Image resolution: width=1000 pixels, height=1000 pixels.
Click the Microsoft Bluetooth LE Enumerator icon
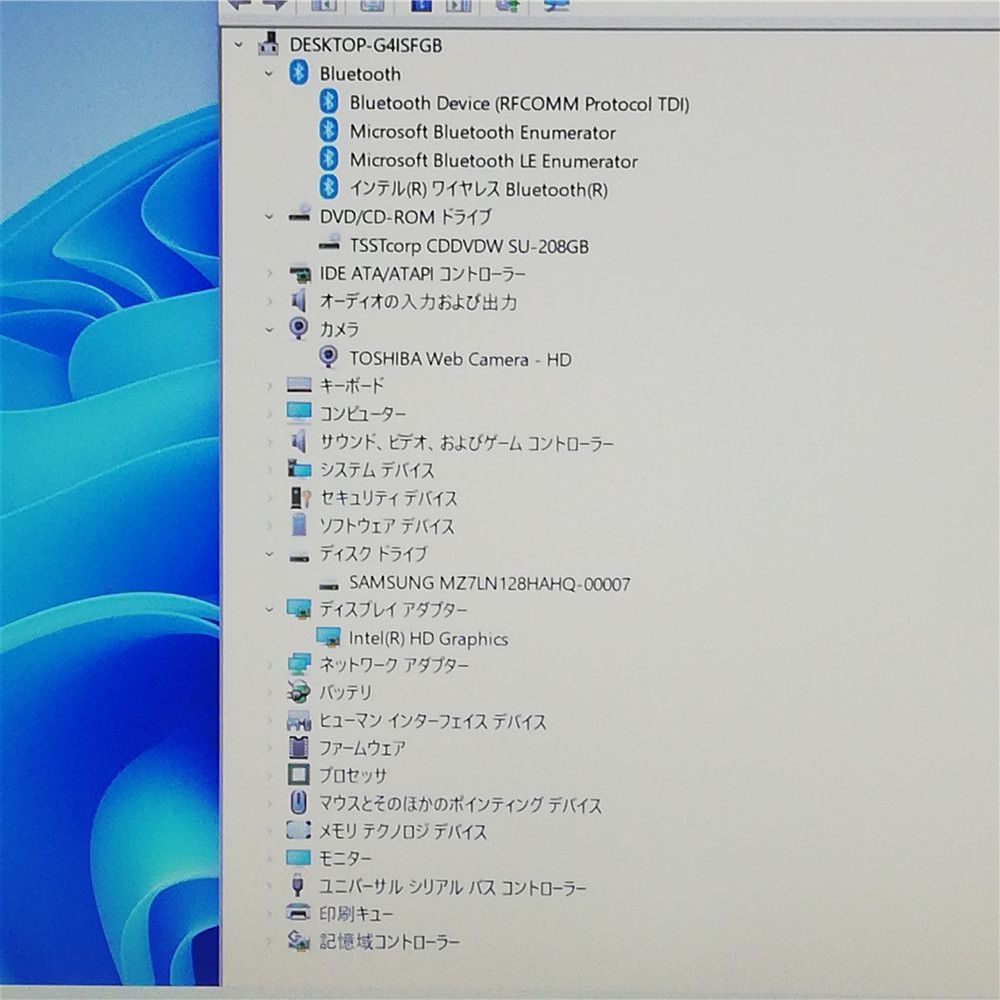[x=328, y=159]
